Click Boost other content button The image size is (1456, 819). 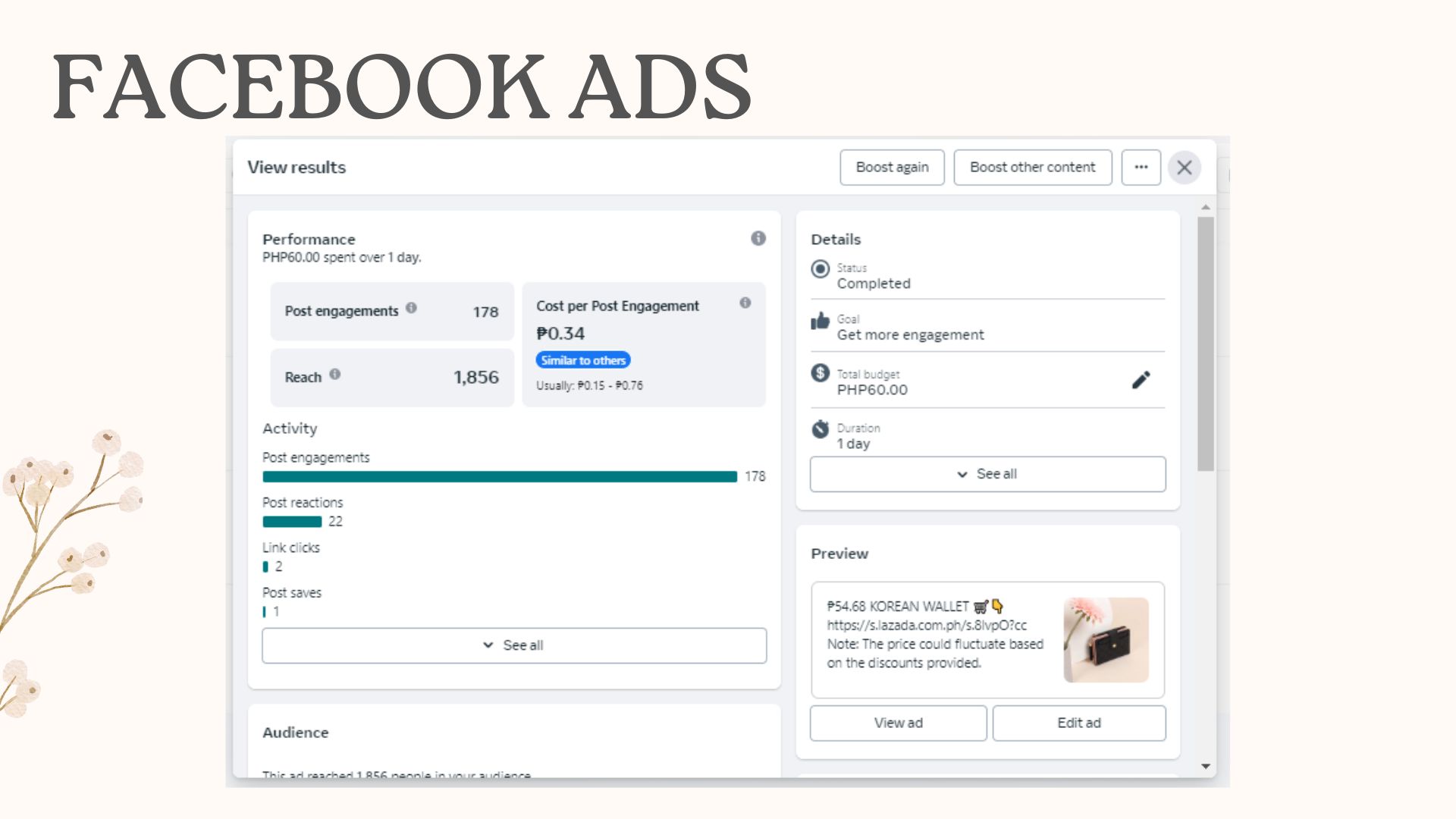pos(1032,168)
